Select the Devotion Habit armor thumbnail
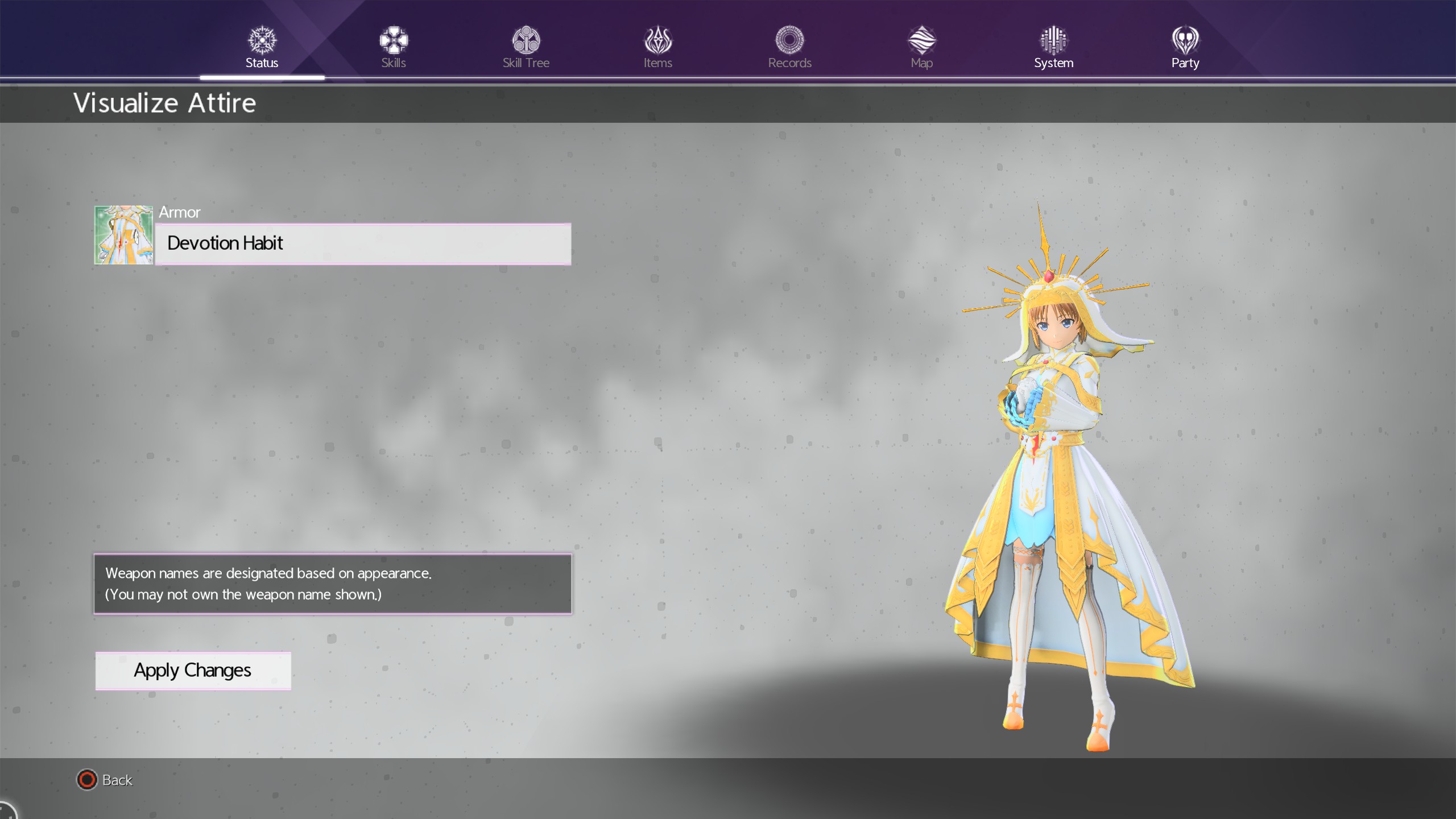The height and width of the screenshot is (819, 1456). tap(123, 234)
